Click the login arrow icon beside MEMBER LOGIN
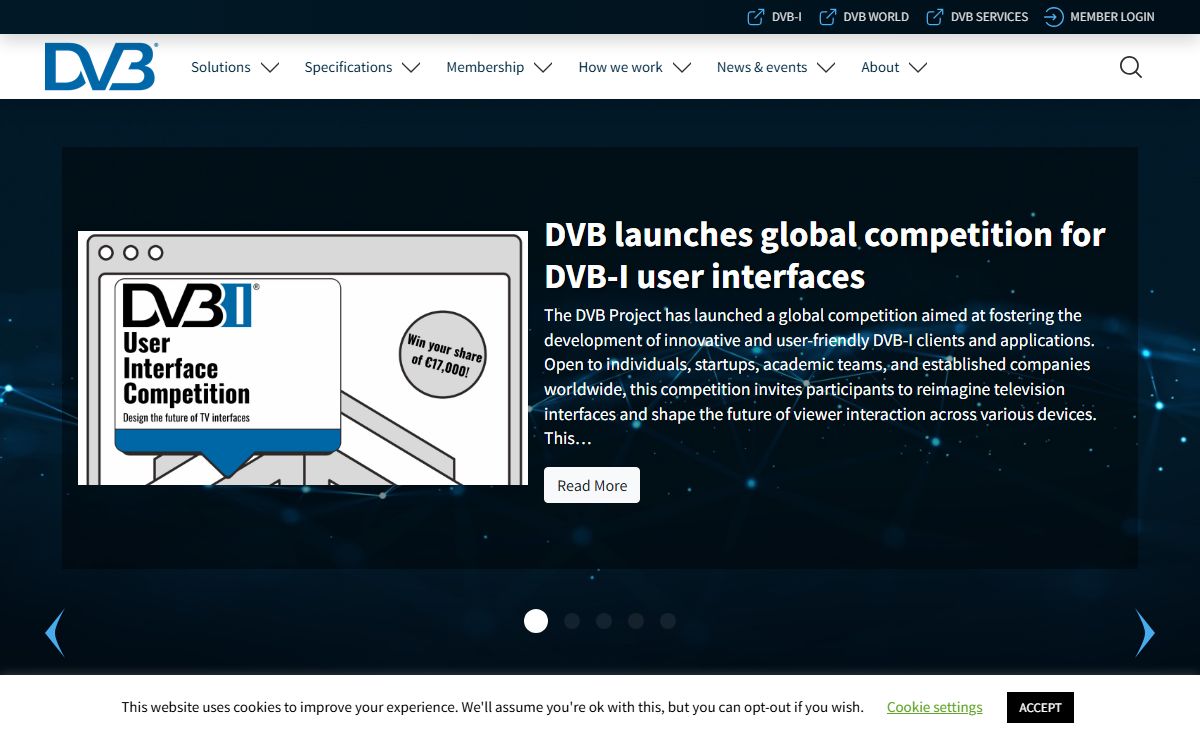1200x740 pixels. click(x=1053, y=17)
